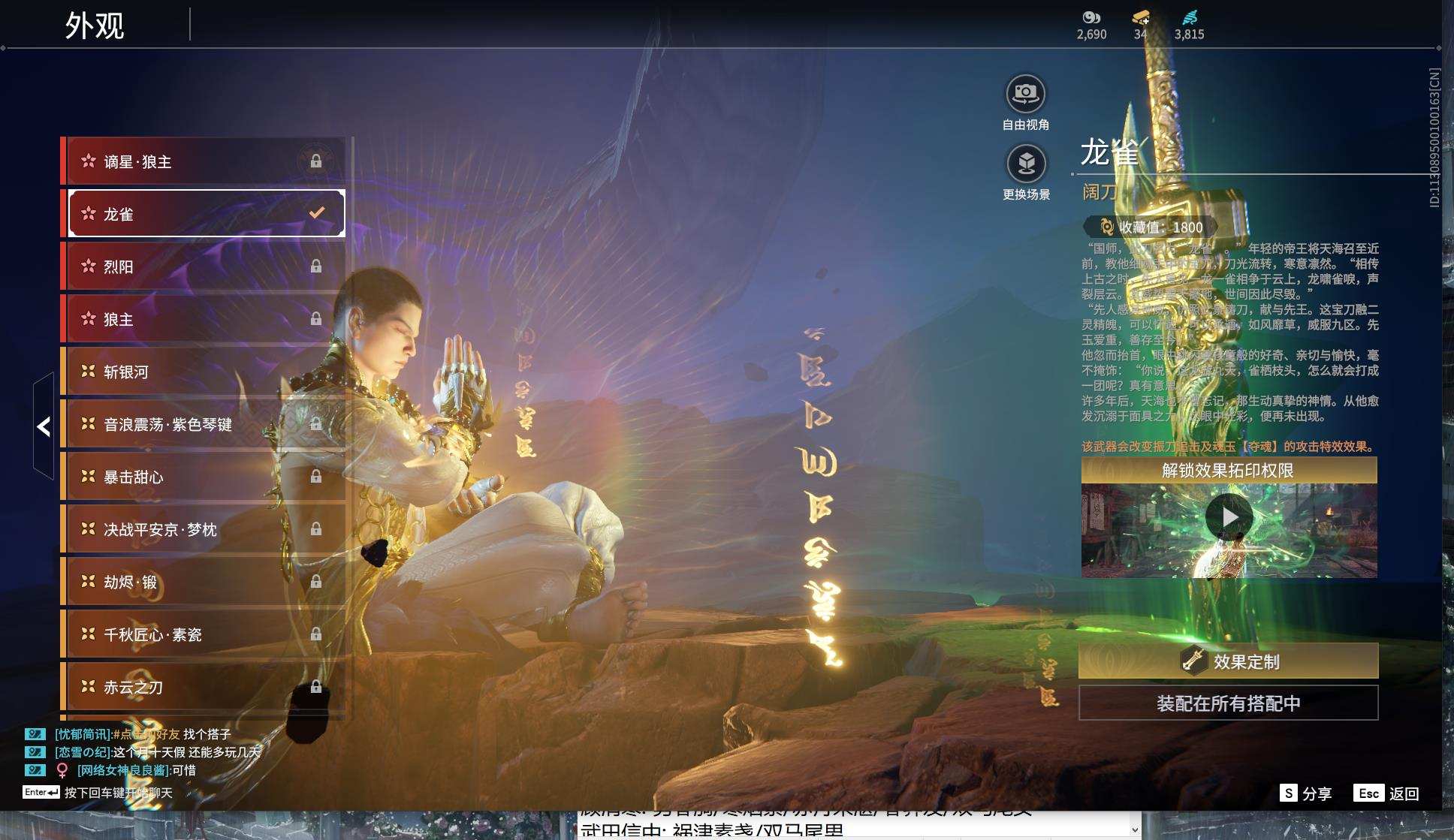Click the chat channel icon beside 恋雪の纪
This screenshot has height=840, width=1454.
tap(35, 752)
